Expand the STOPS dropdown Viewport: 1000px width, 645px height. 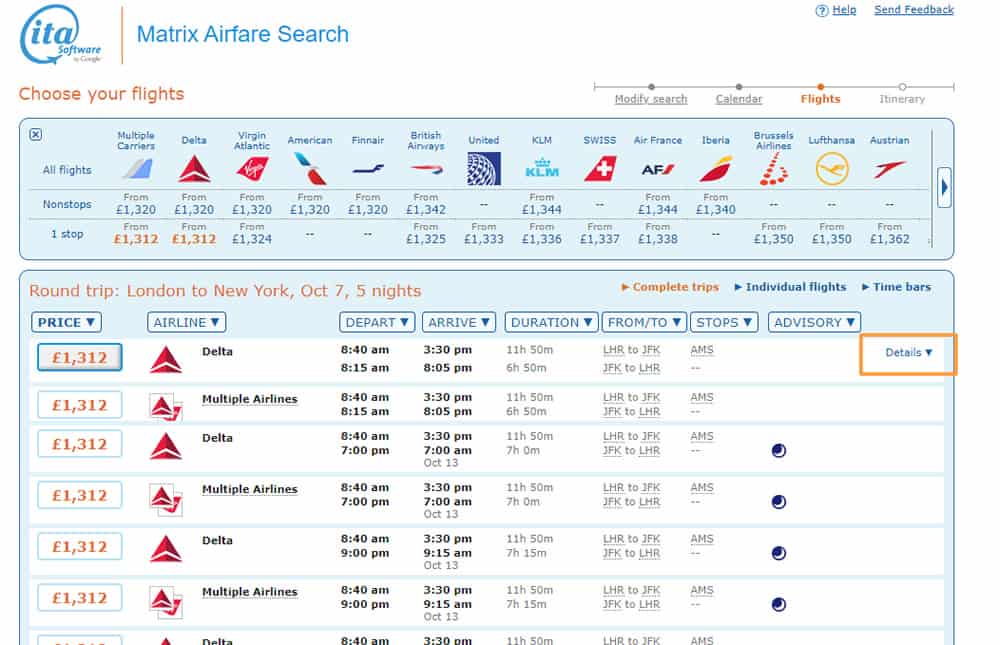pyautogui.click(x=724, y=323)
